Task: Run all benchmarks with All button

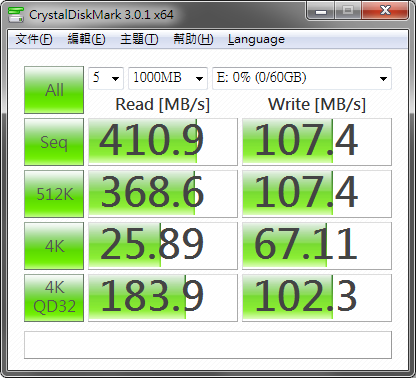Action: pyautogui.click(x=54, y=90)
